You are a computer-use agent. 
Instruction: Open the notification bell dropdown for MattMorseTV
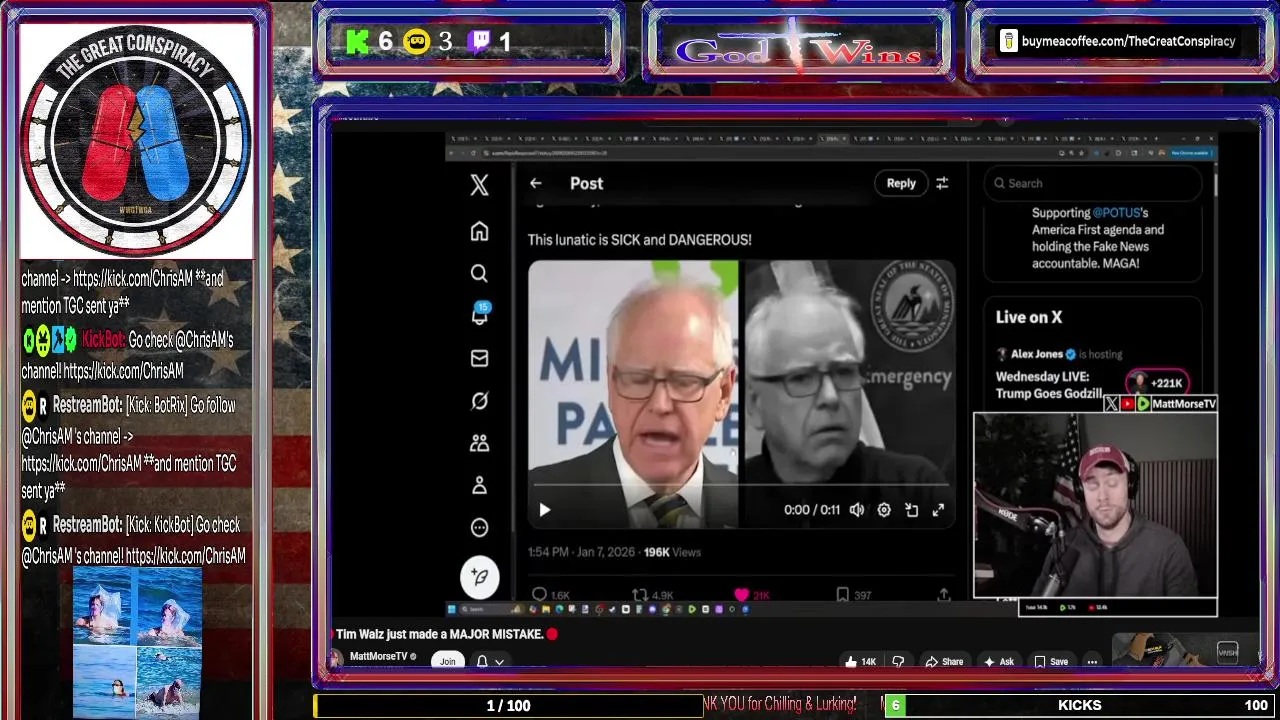click(x=490, y=661)
